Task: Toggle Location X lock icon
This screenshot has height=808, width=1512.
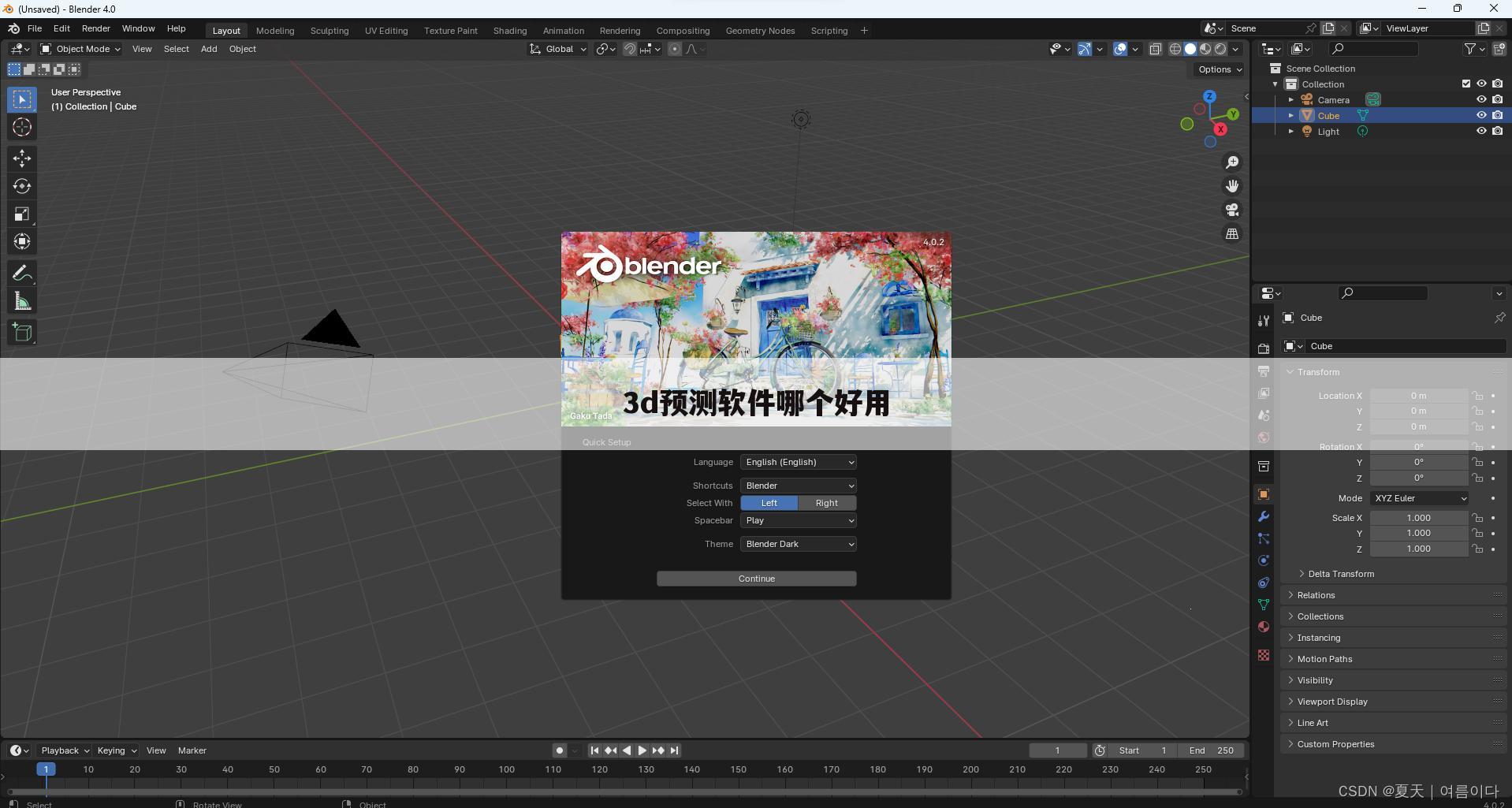Action: [1478, 396]
